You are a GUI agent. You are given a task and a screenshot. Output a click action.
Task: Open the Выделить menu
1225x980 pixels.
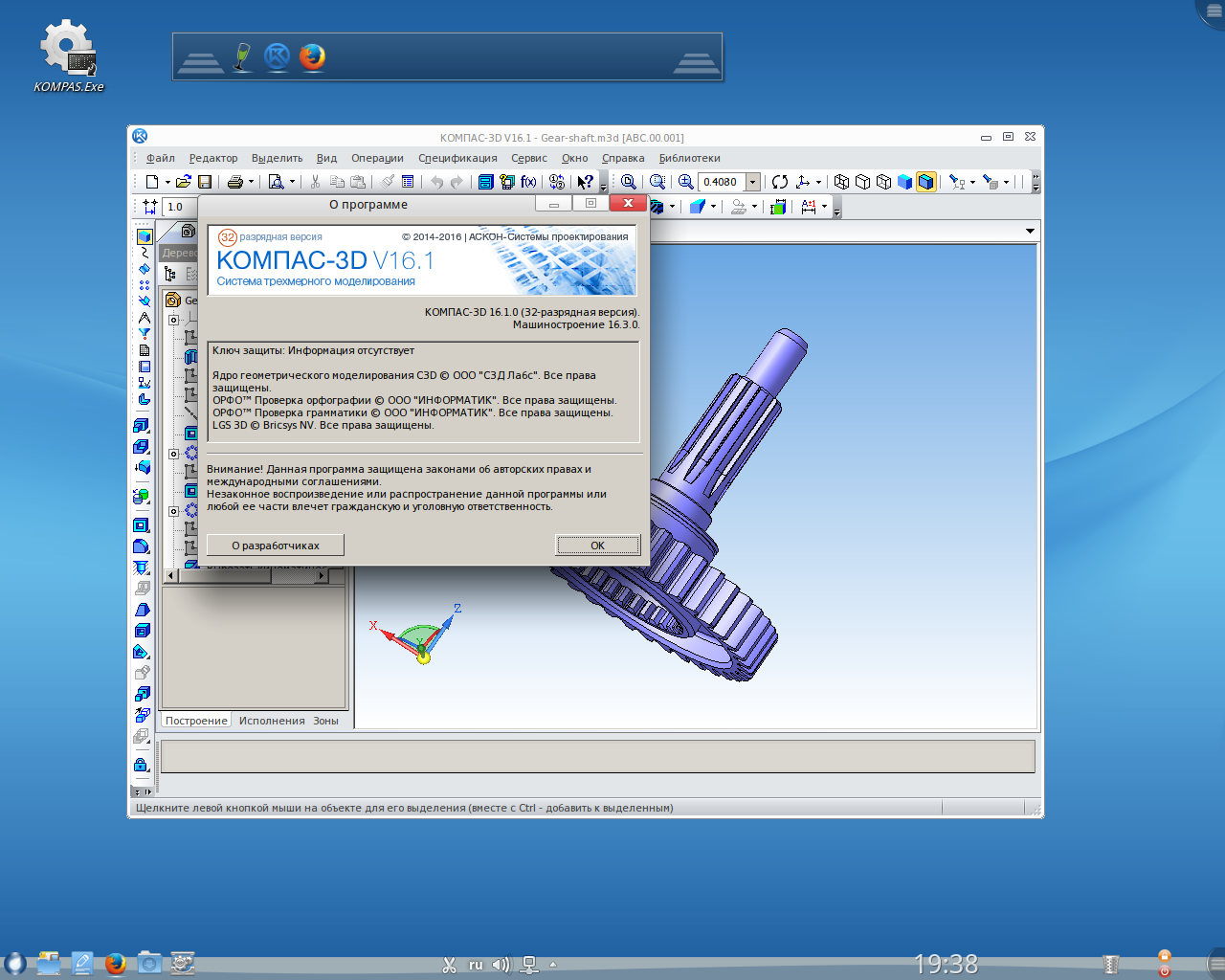point(278,159)
